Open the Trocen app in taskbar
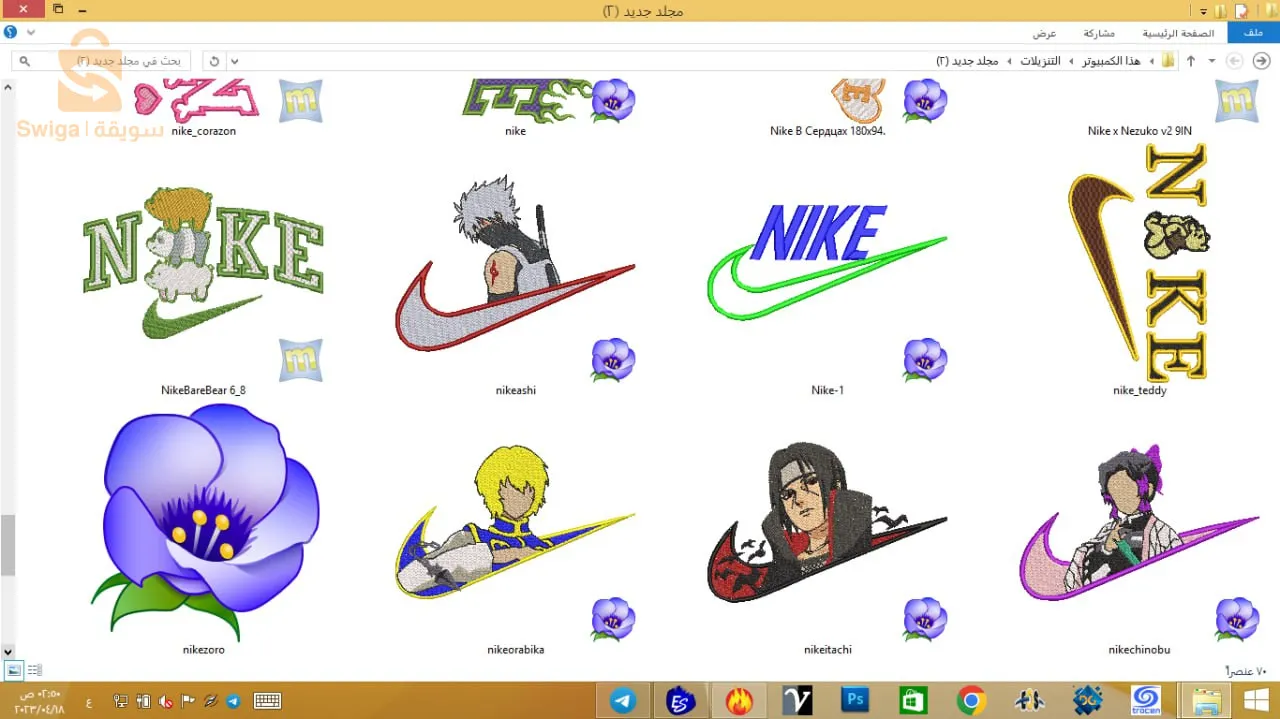 pos(1146,701)
